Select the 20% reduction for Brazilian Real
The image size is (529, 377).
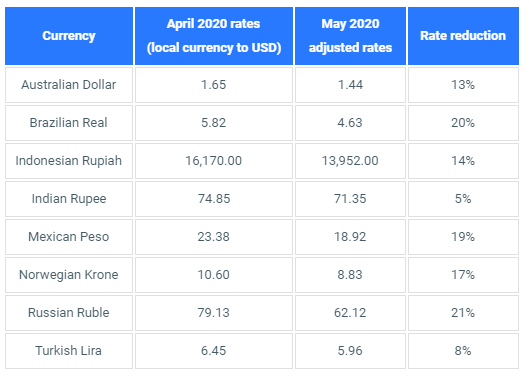pyautogui.click(x=463, y=123)
